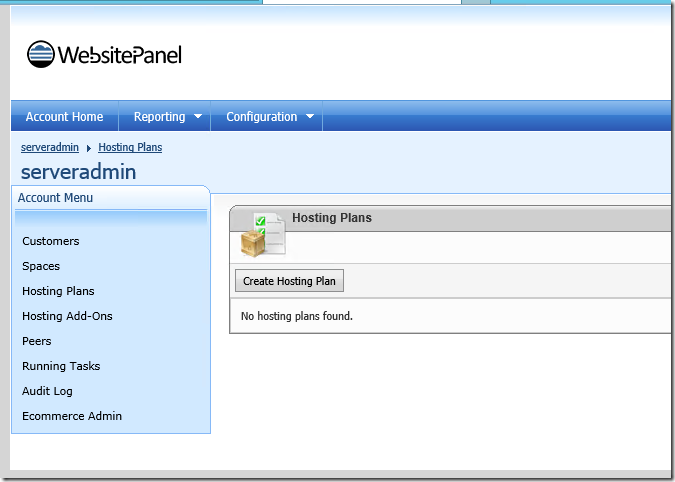Expand the Reporting dropdown arrow
675x482 pixels.
[198, 116]
